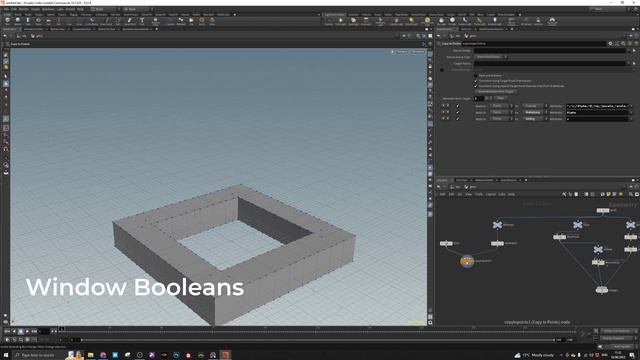
Task: Click Reset Attributes from Target button
Action: pyautogui.click(x=496, y=92)
